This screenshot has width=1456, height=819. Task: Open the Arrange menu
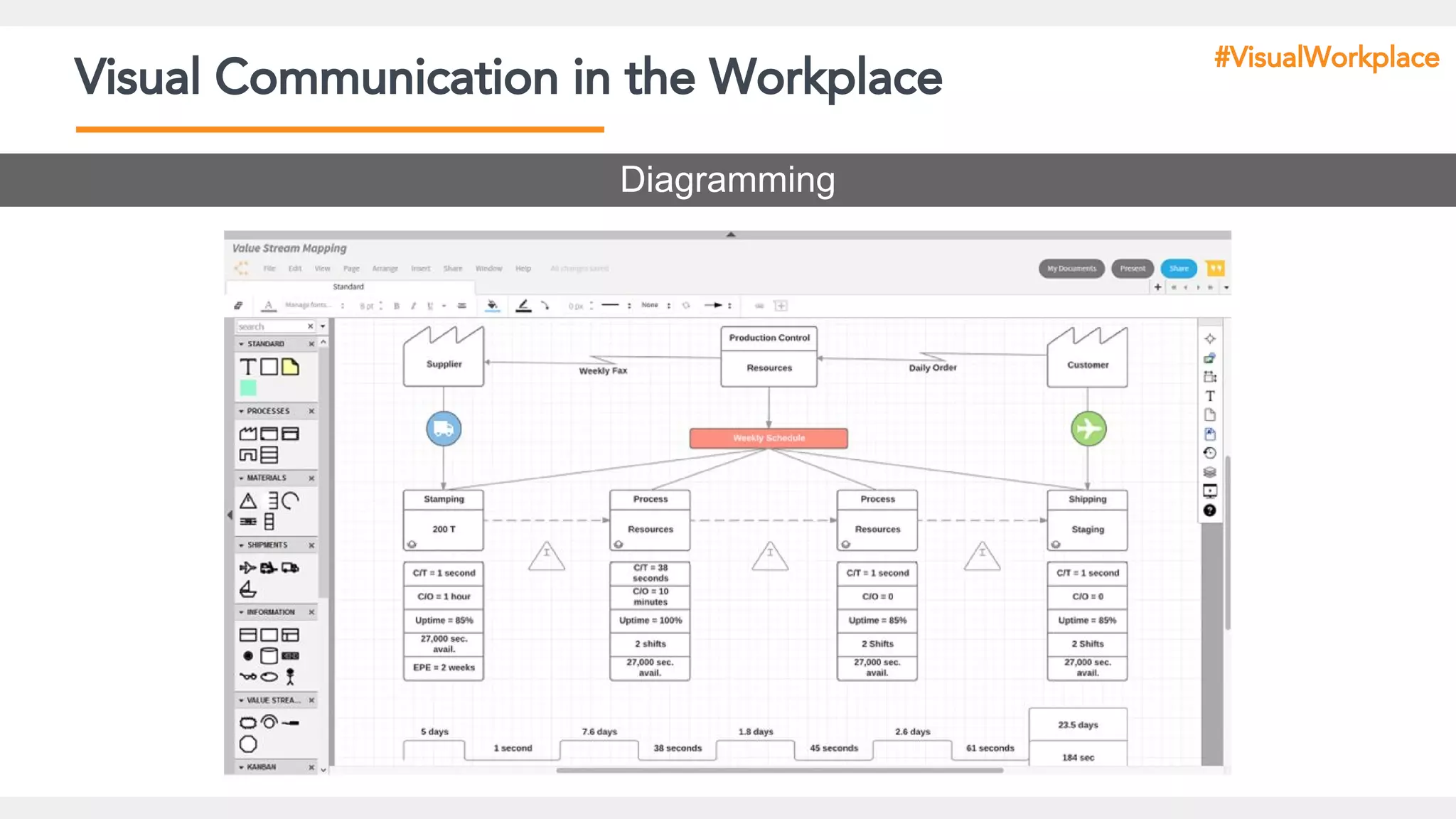[x=385, y=269]
